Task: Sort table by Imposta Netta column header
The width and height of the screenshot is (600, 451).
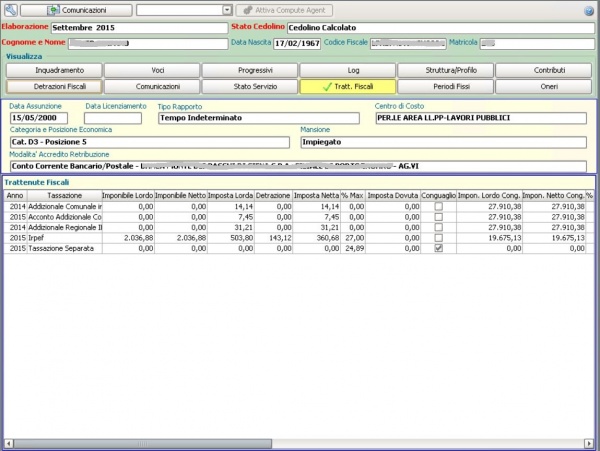Action: click(x=316, y=195)
